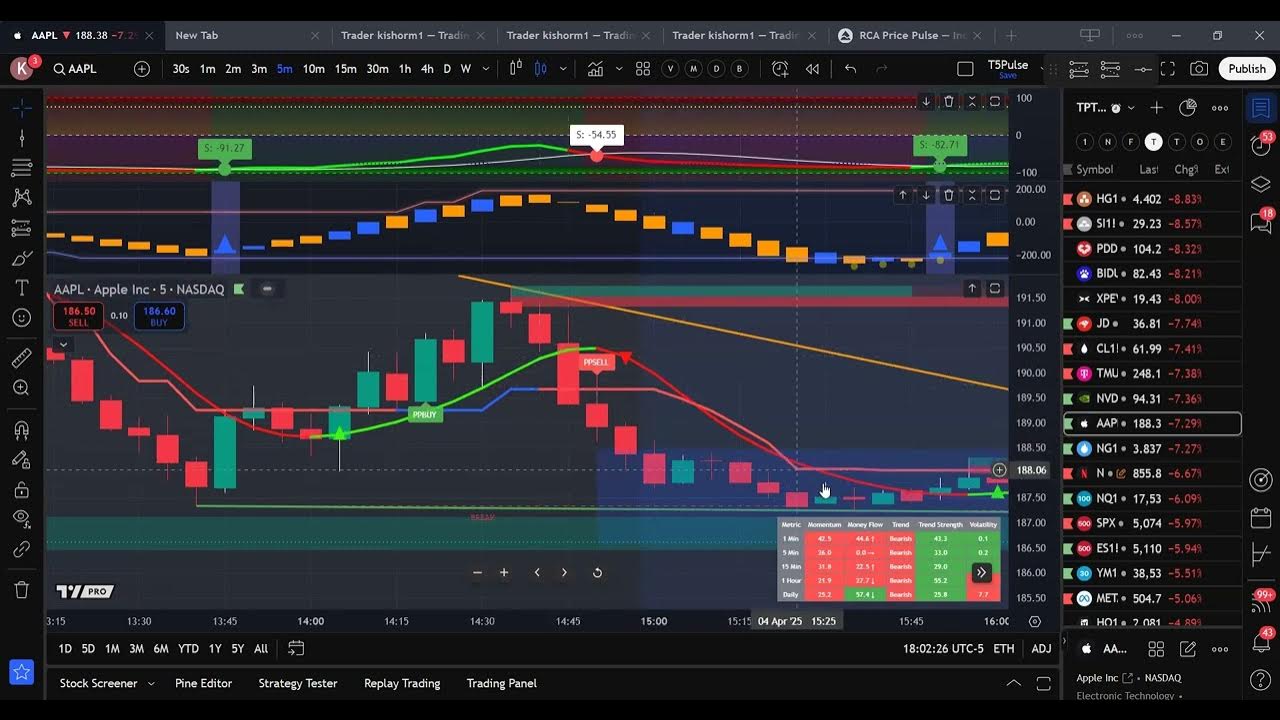Expand the chart style dropdown arrow

[563, 69]
